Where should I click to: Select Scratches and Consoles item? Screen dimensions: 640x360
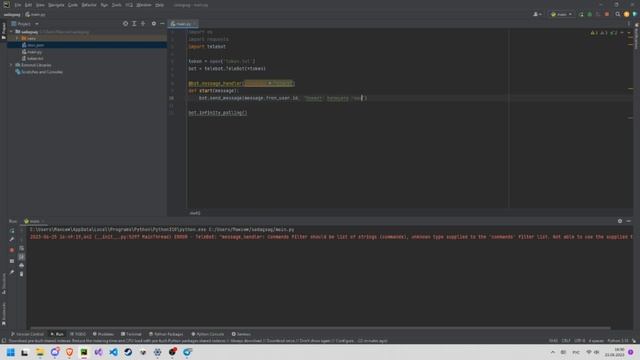pos(39,72)
